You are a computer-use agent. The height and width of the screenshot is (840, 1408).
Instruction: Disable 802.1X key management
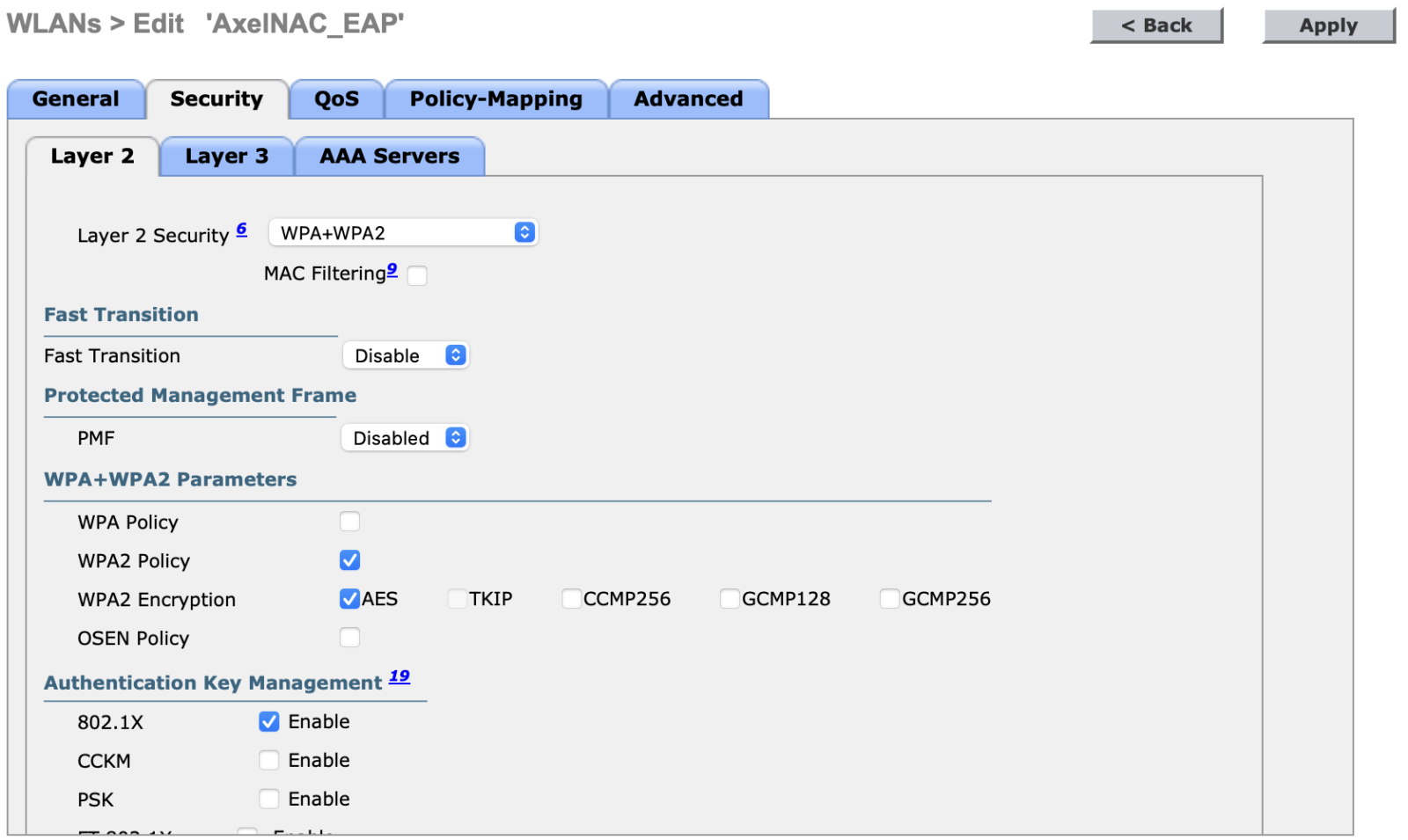[x=269, y=721]
